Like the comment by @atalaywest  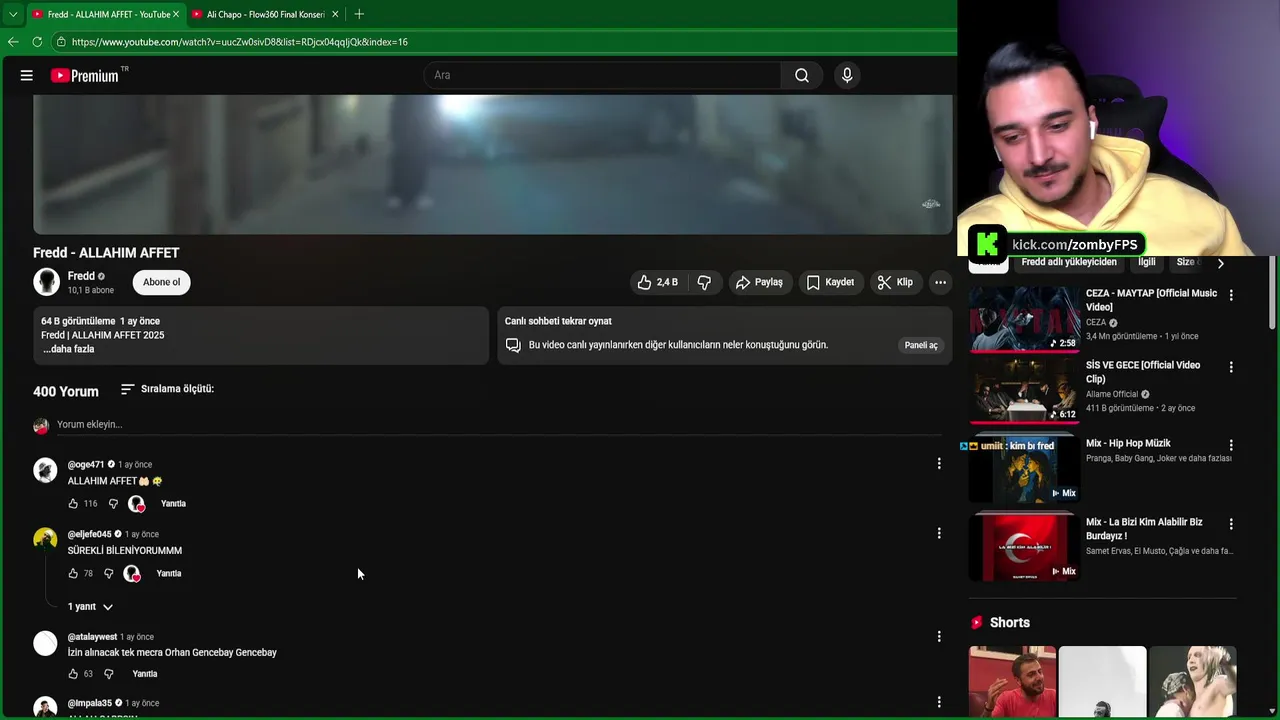[x=73, y=674]
